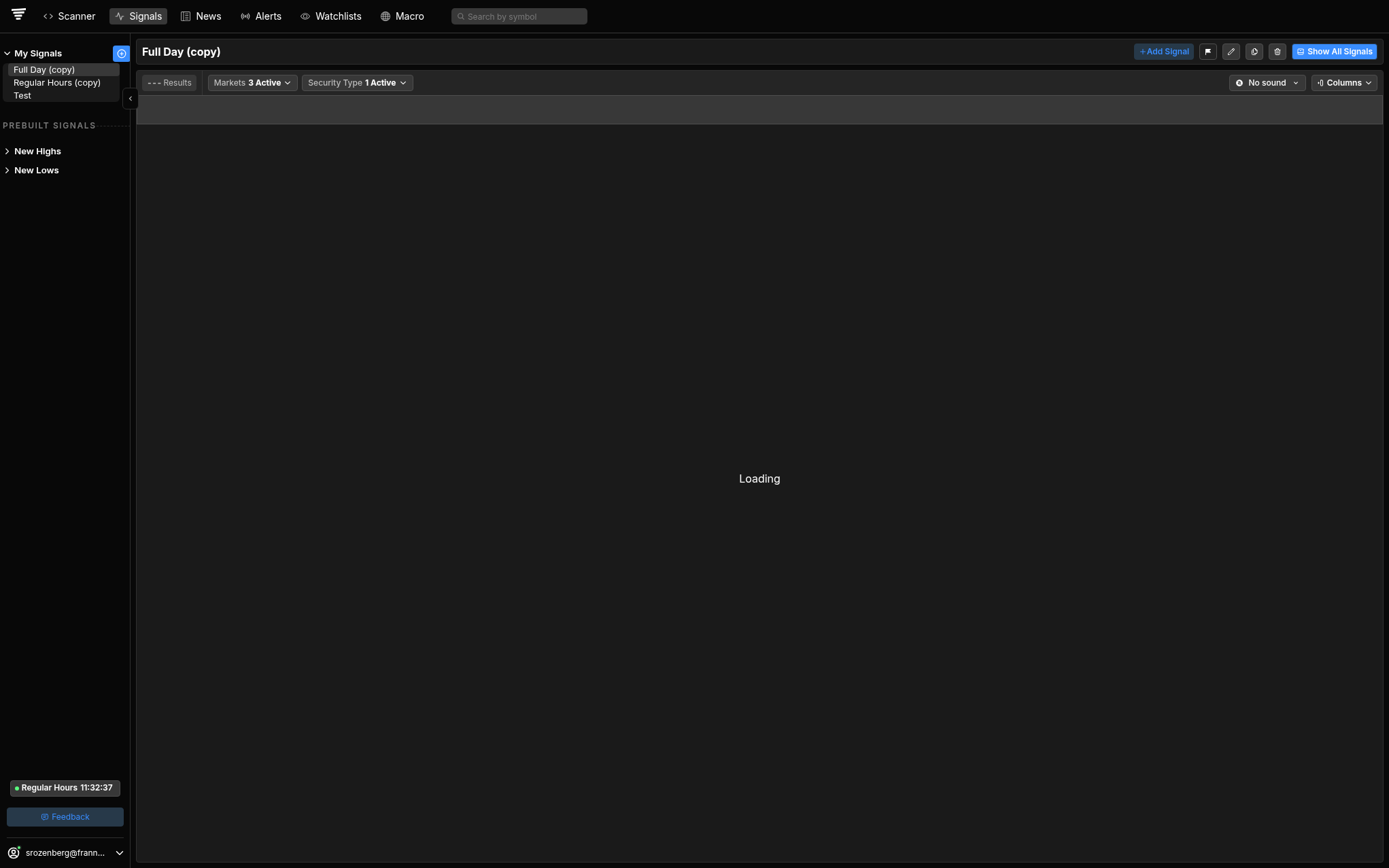Go to the Watchlists tab
1389x868 pixels.
tap(331, 16)
